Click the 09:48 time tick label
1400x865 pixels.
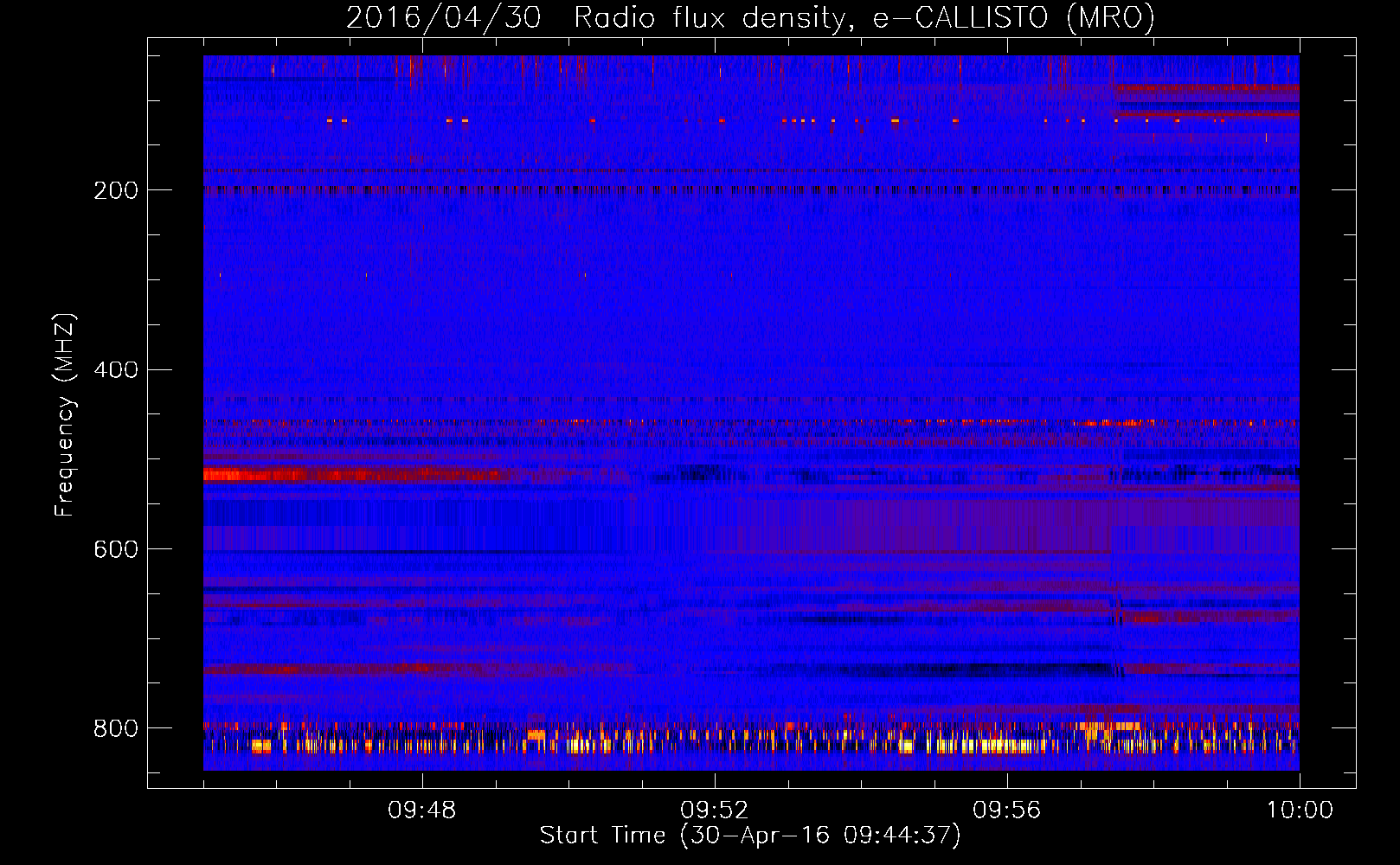(421, 811)
